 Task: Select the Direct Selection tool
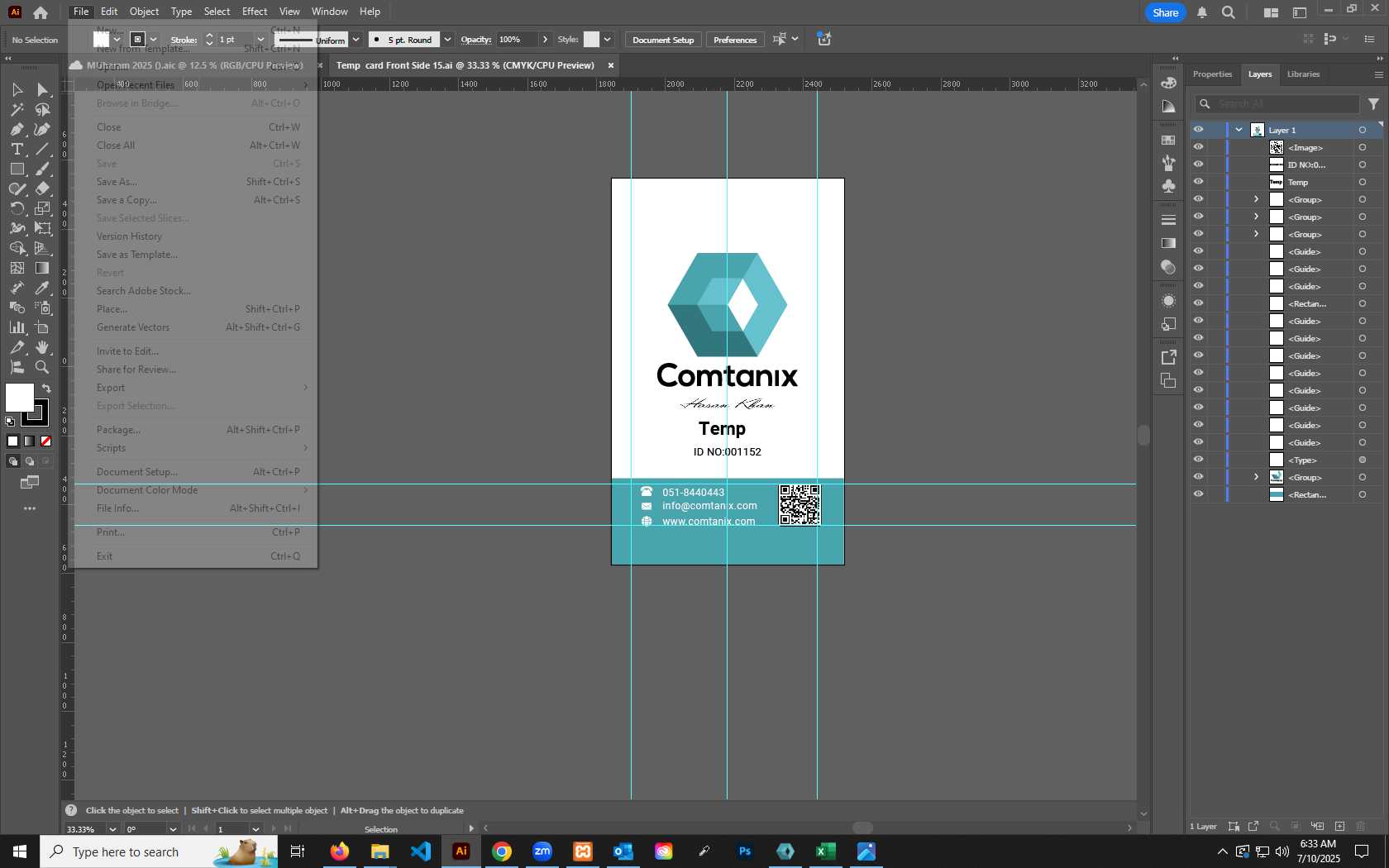click(42, 89)
